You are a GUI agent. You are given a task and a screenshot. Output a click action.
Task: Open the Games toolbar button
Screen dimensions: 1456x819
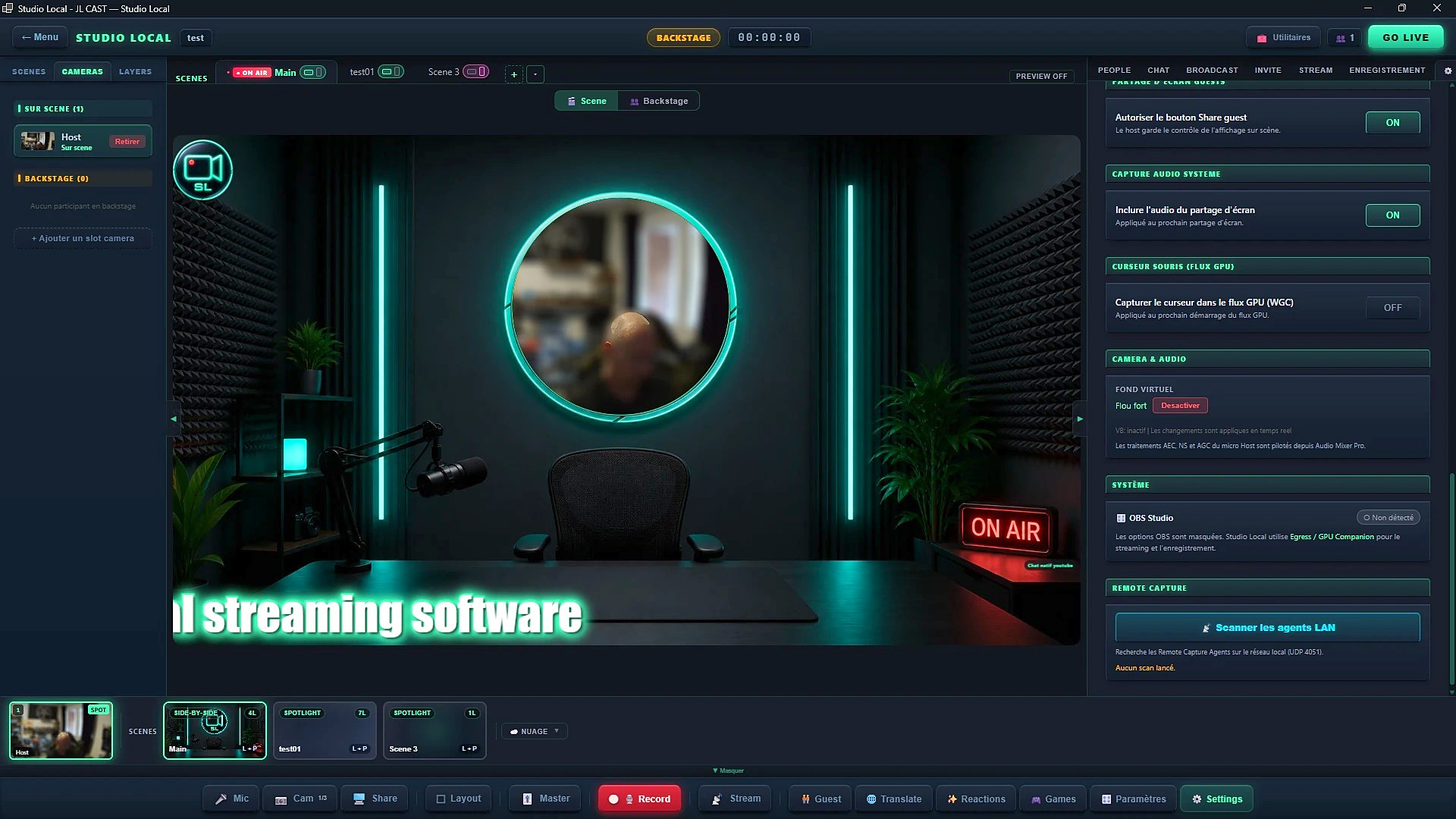pyautogui.click(x=1053, y=799)
